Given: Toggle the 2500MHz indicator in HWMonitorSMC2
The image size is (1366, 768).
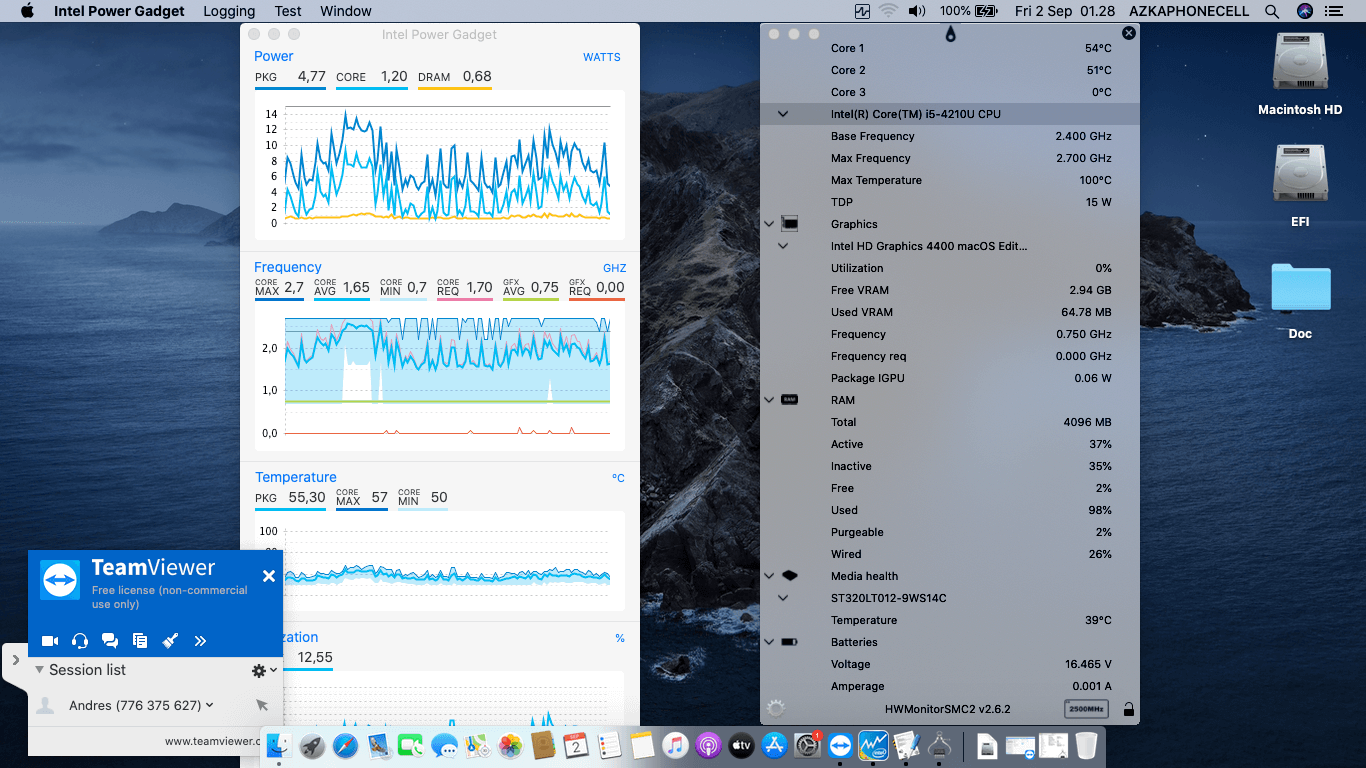Looking at the screenshot, I should click(1086, 709).
